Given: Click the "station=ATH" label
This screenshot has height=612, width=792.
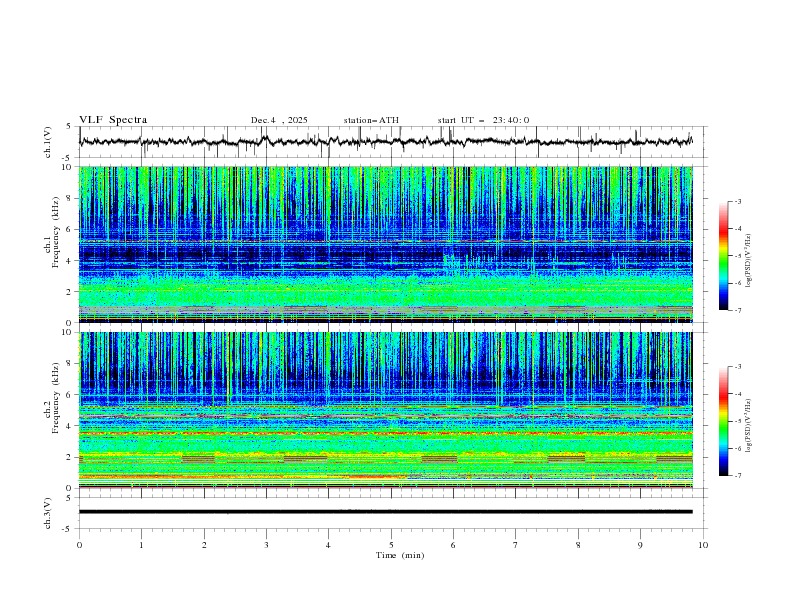Looking at the screenshot, I should [x=371, y=120].
